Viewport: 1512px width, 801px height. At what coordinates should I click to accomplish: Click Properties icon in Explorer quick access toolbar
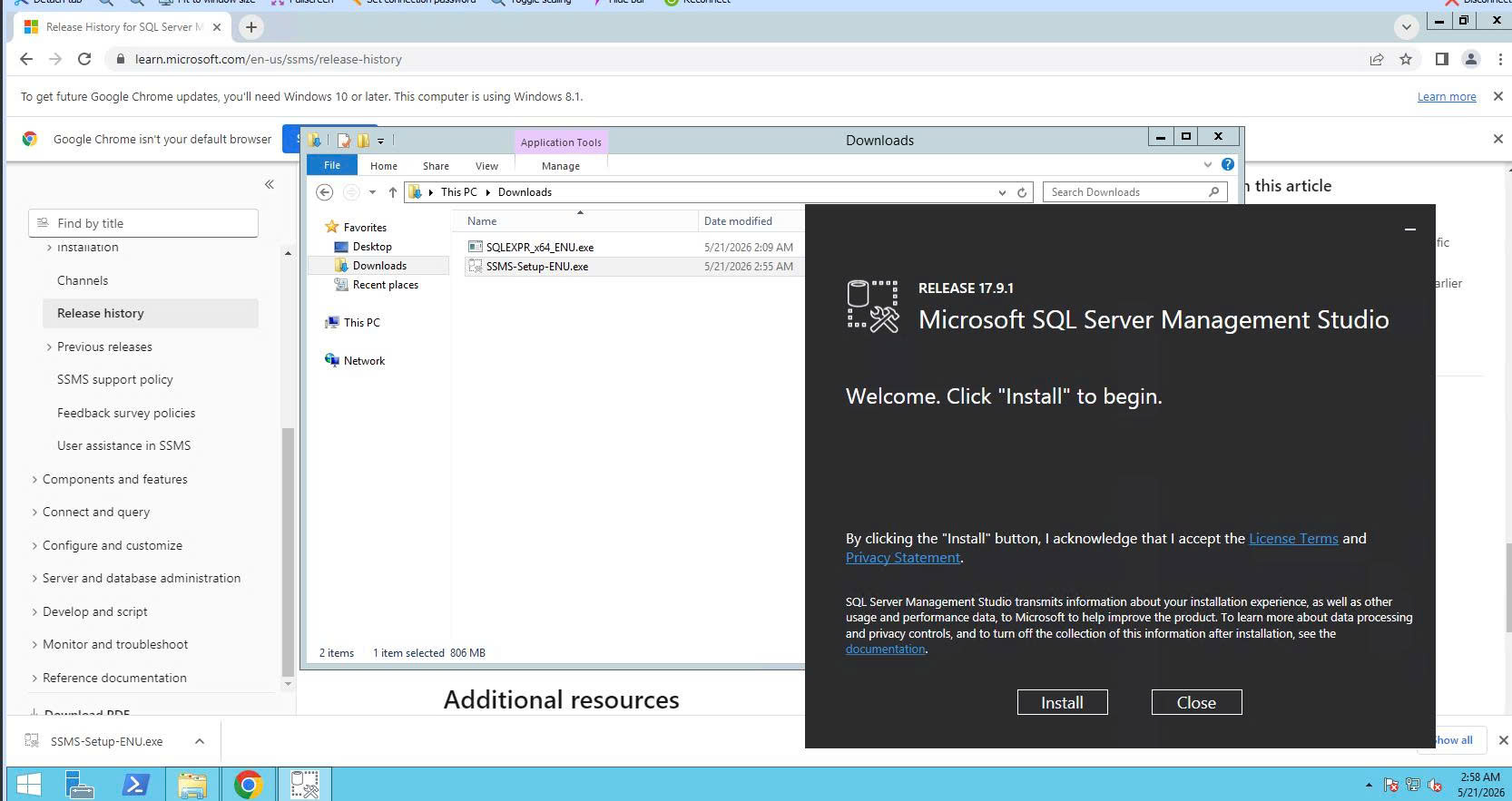344,141
